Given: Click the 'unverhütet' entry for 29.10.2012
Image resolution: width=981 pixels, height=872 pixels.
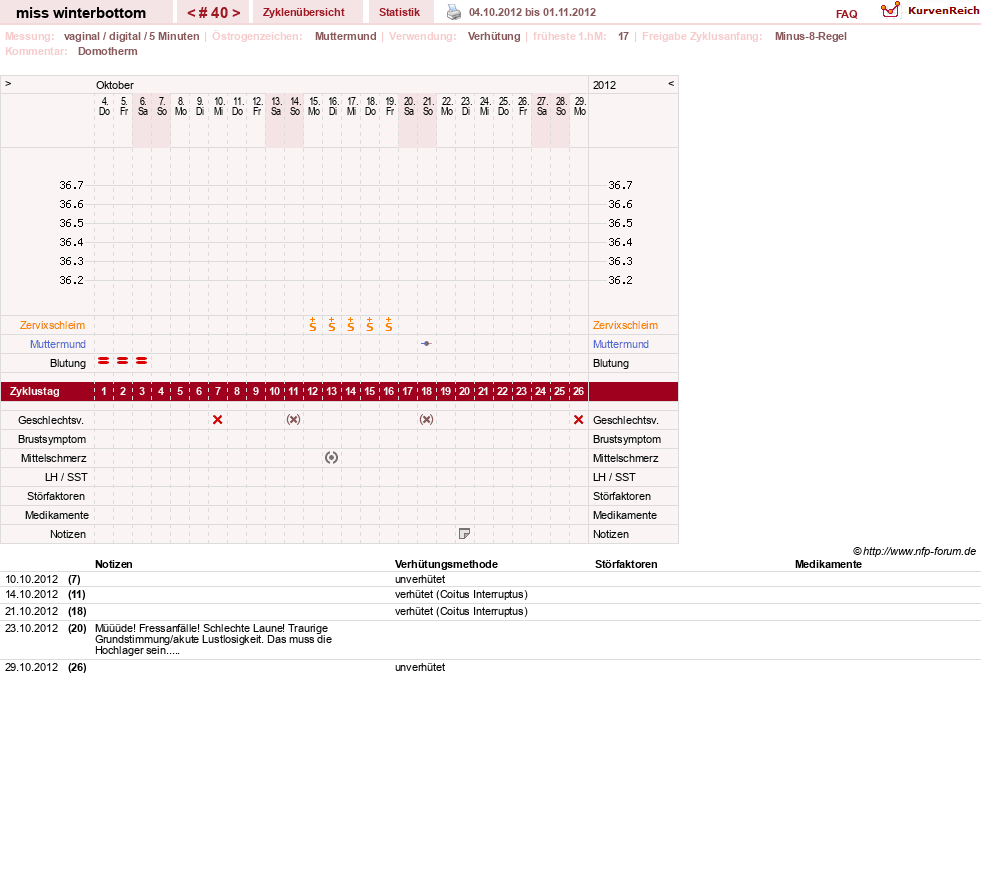Looking at the screenshot, I should point(420,667).
